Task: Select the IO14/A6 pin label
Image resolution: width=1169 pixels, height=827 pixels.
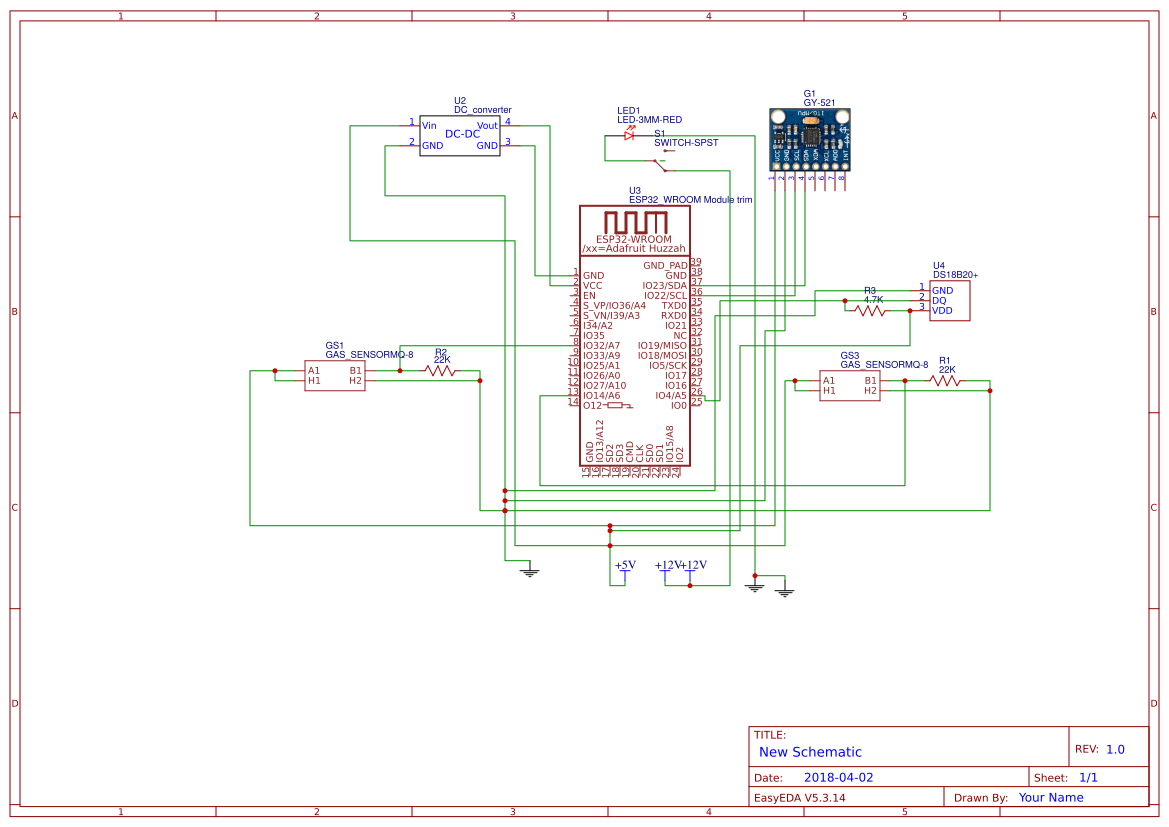Action: pyautogui.click(x=601, y=396)
